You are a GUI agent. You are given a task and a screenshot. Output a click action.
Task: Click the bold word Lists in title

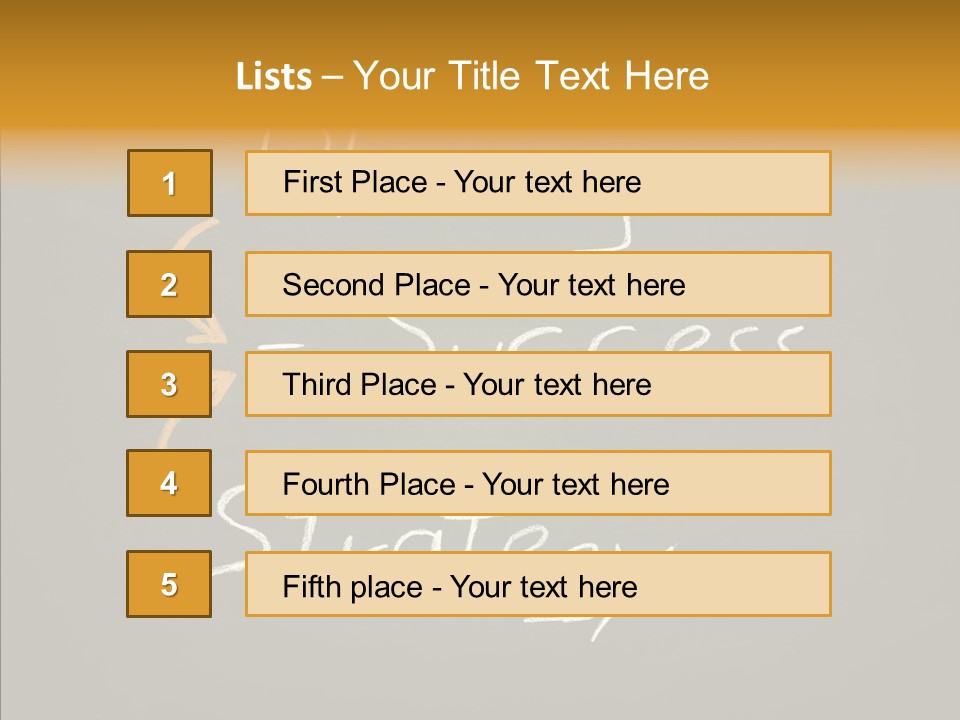pyautogui.click(x=274, y=77)
